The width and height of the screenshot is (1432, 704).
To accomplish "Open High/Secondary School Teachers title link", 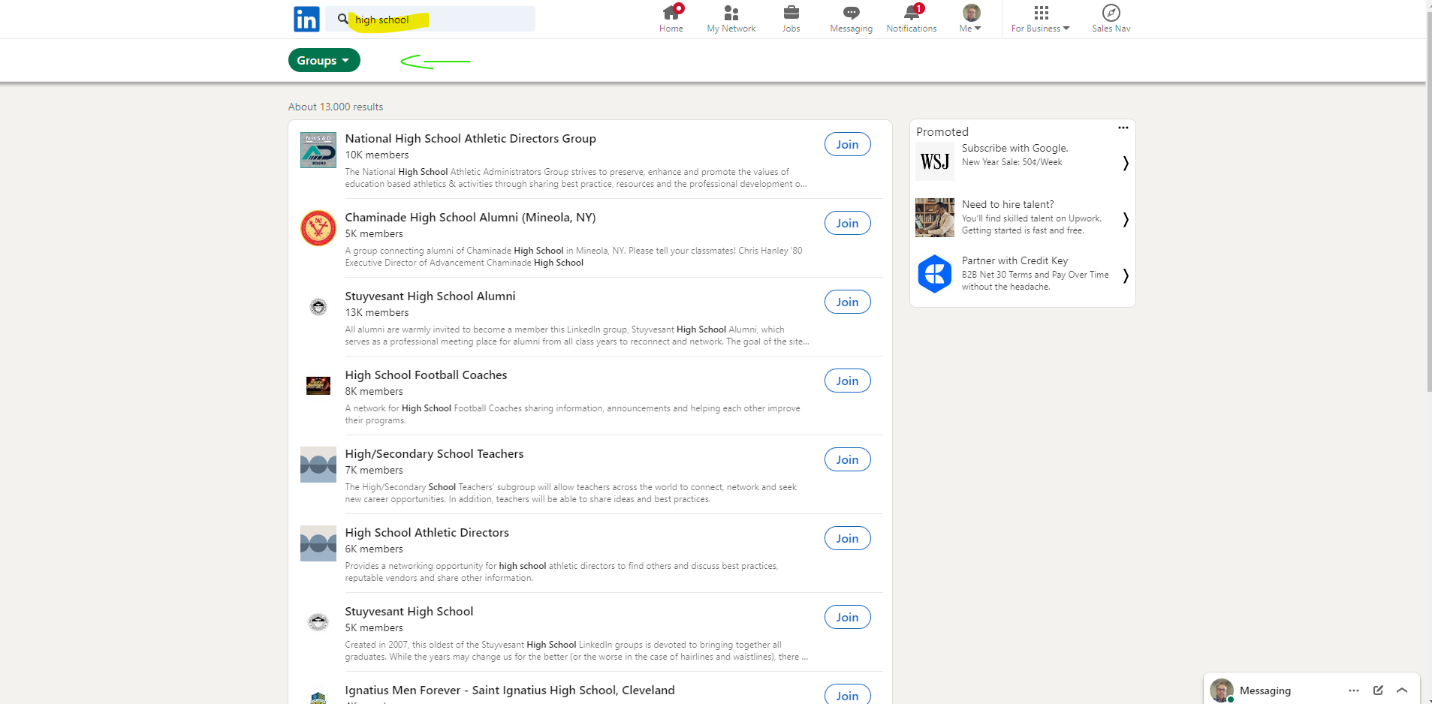I will 434,454.
